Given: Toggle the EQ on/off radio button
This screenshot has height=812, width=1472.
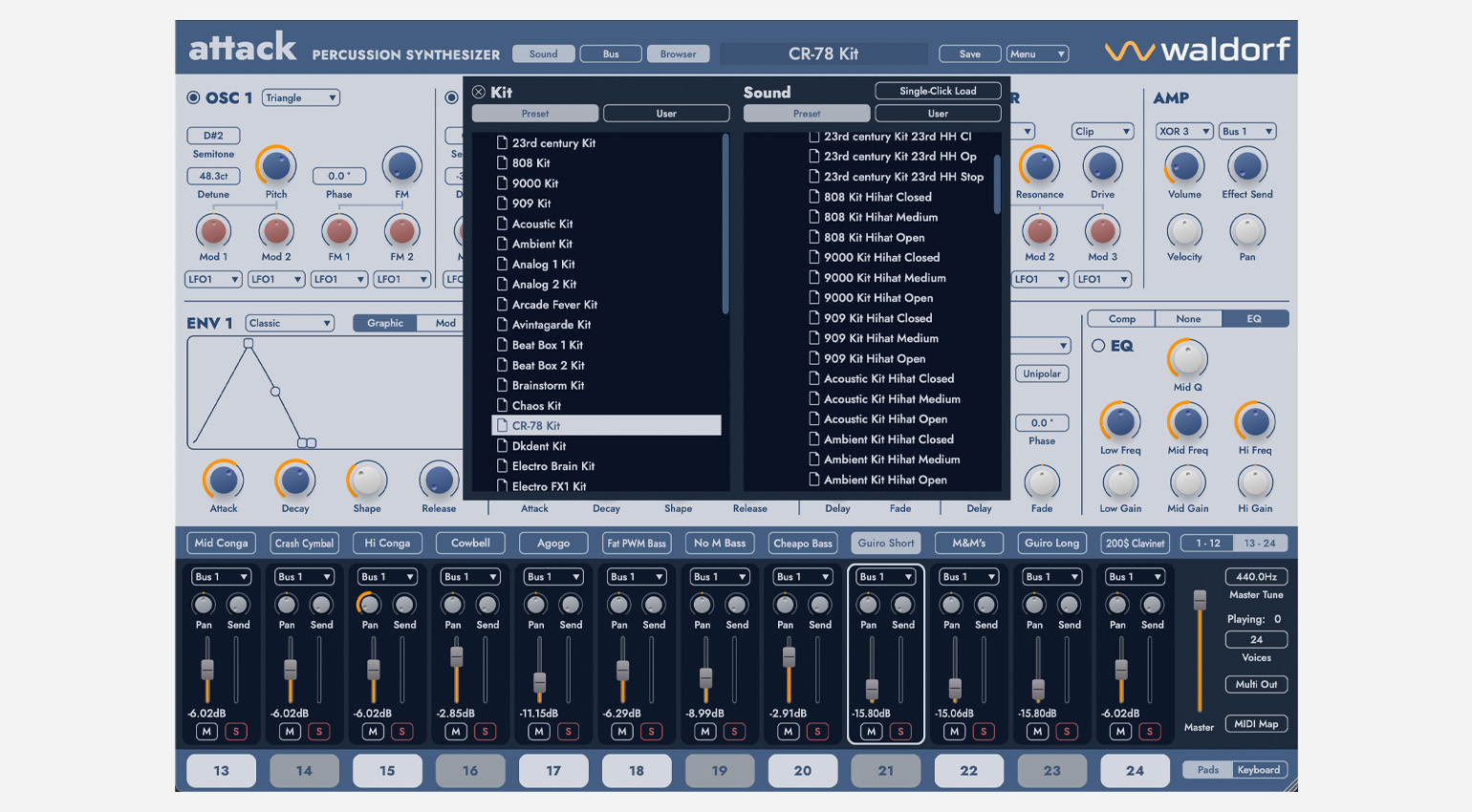Looking at the screenshot, I should [1098, 346].
